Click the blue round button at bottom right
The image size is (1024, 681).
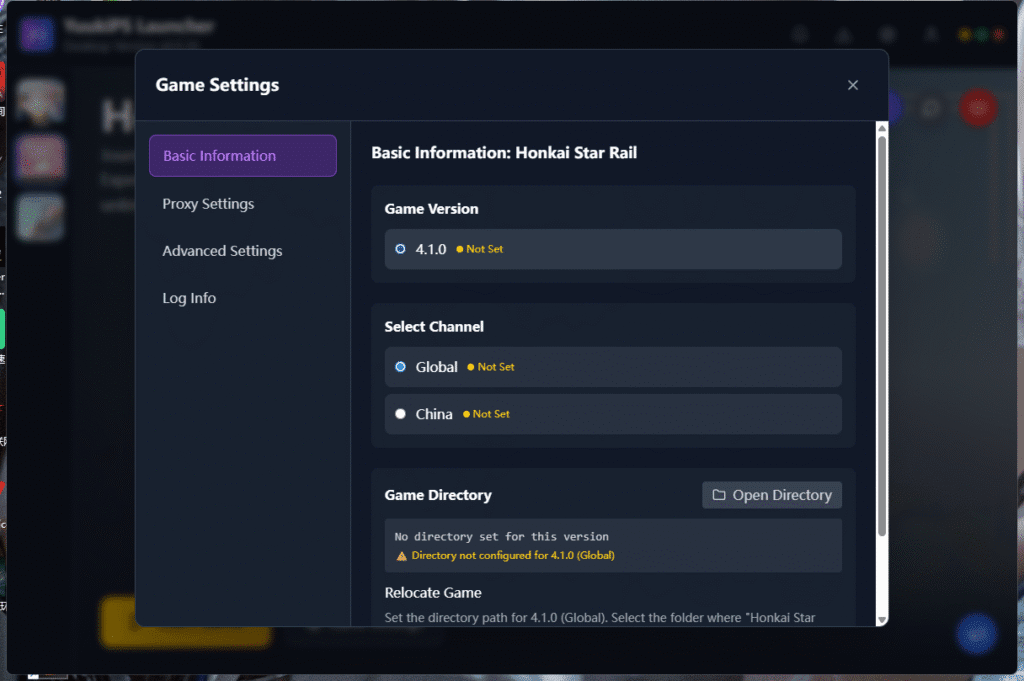977,633
